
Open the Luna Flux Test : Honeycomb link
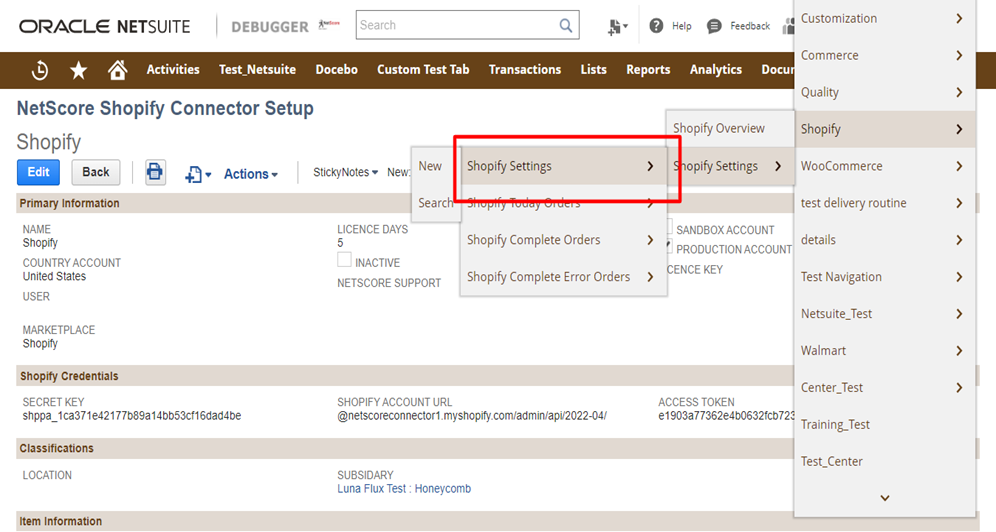(404, 489)
